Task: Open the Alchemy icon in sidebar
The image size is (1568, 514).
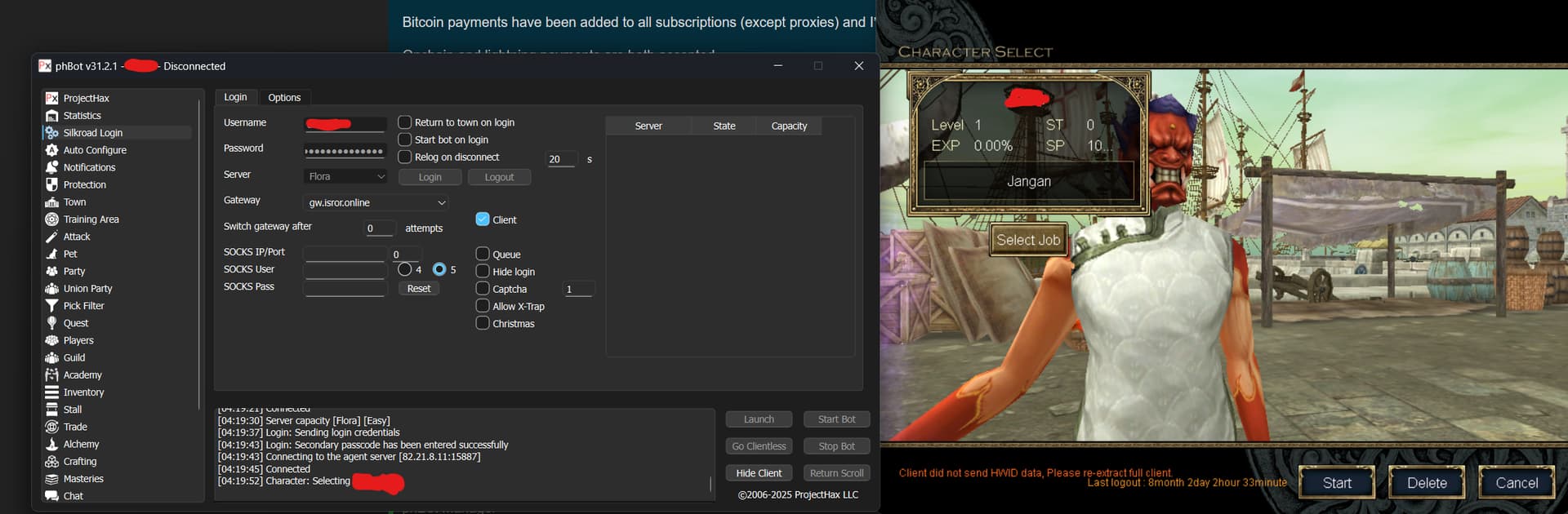Action: [51, 445]
